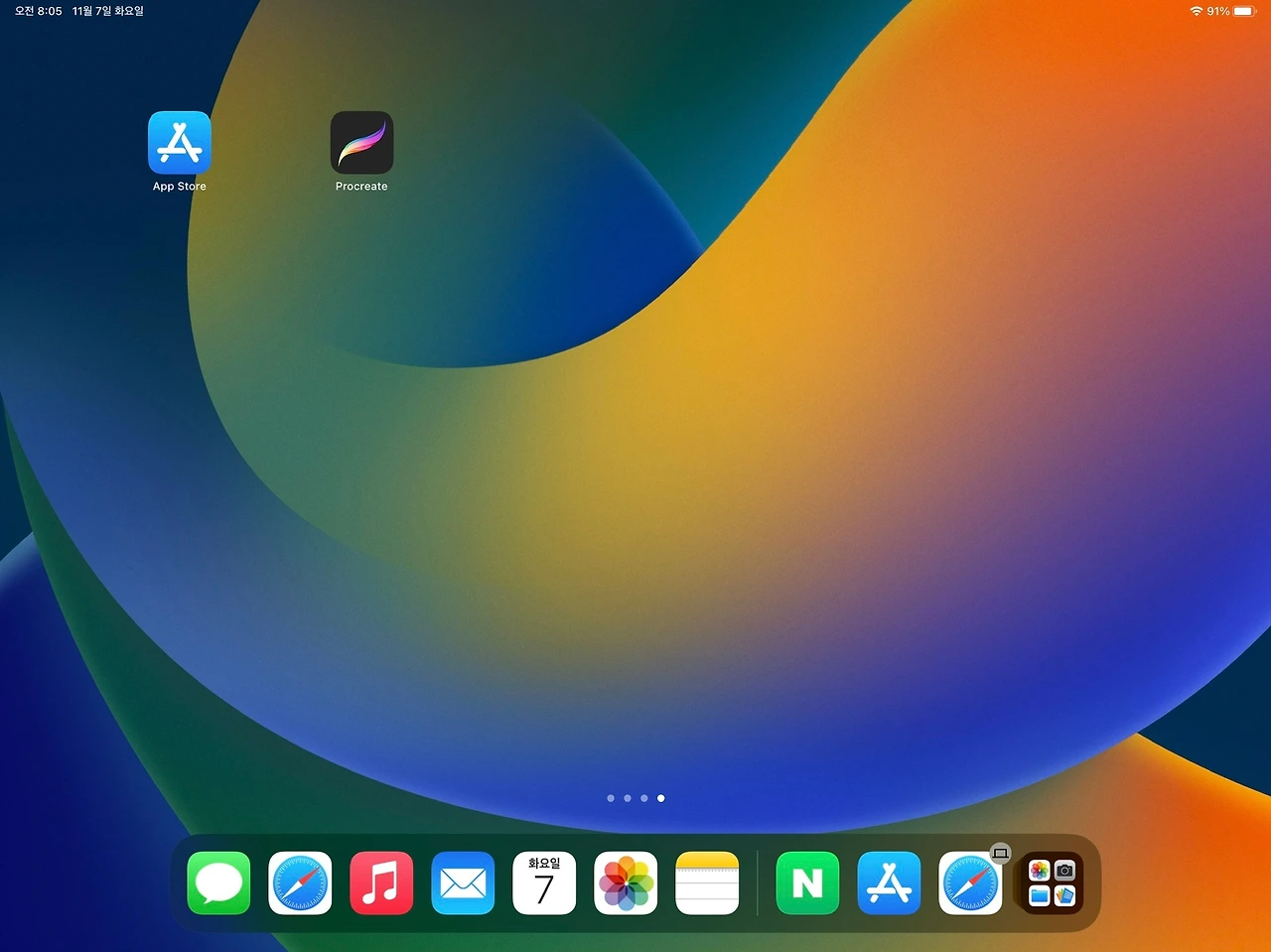1271x952 pixels.
Task: Open the Procreate app icon
Action: click(x=361, y=143)
